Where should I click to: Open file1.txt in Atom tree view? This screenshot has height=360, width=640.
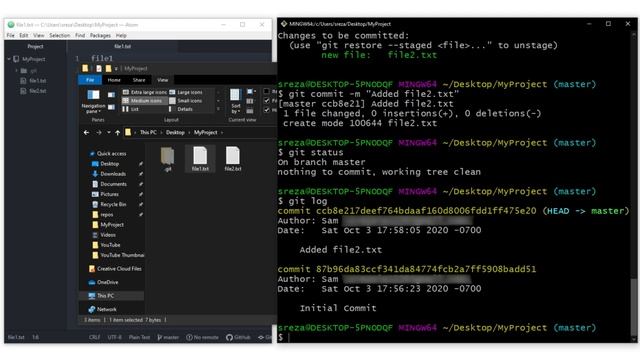tap(33, 80)
